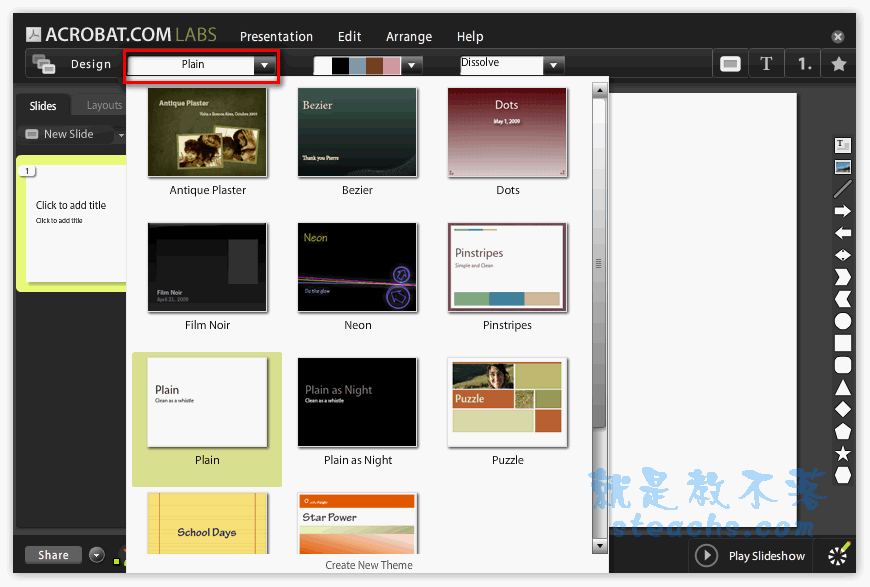Select the line drawing tool
The width and height of the screenshot is (870, 587).
pyautogui.click(x=842, y=189)
